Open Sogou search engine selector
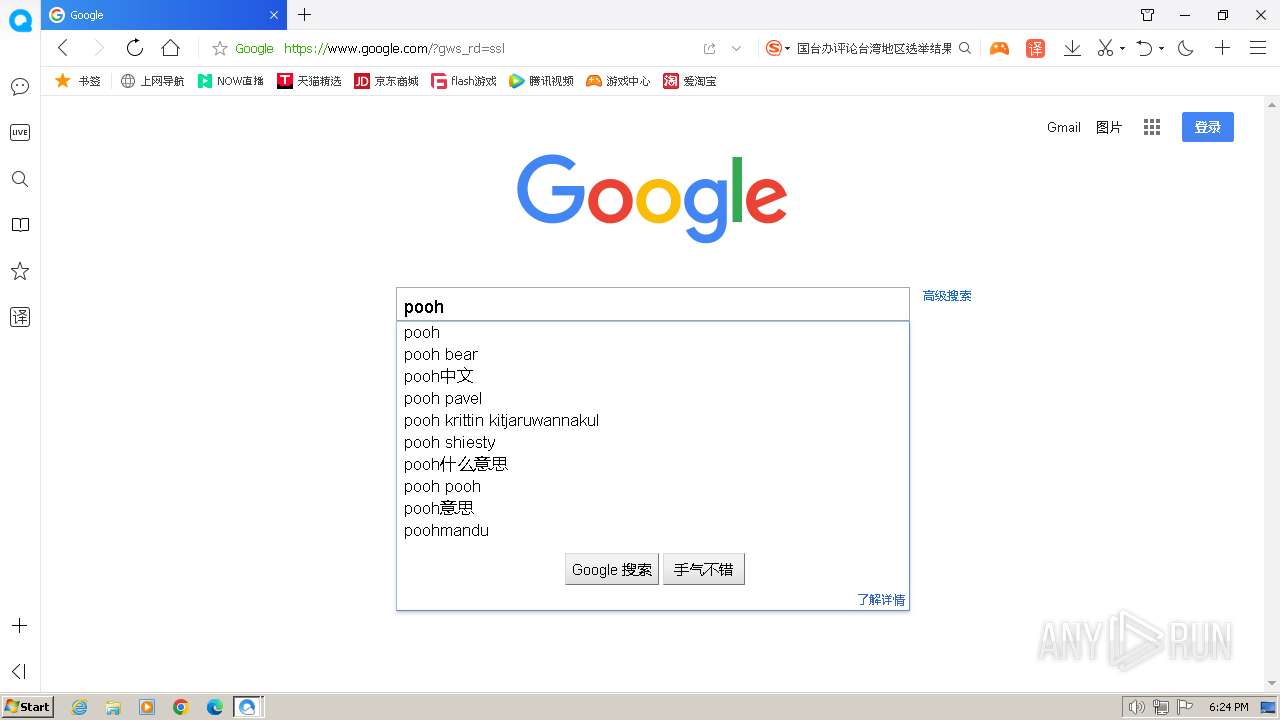The height and width of the screenshot is (720, 1280). [x=778, y=48]
